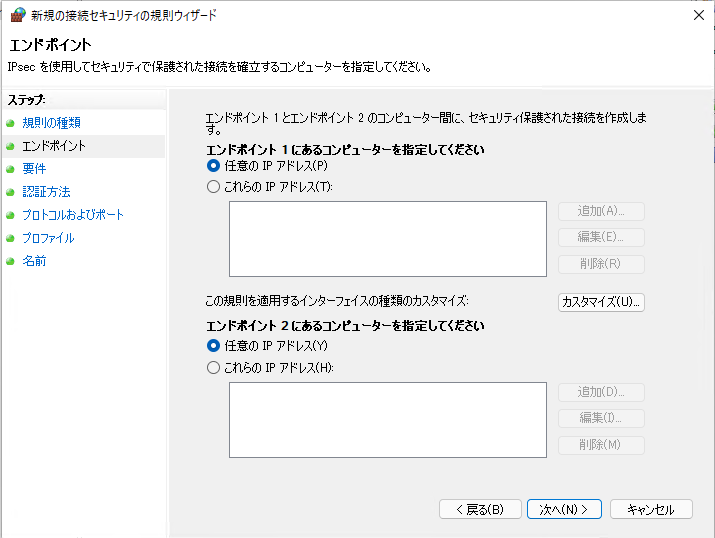
Task: Click the green bullet beside 認証方法
Action: click(10, 192)
